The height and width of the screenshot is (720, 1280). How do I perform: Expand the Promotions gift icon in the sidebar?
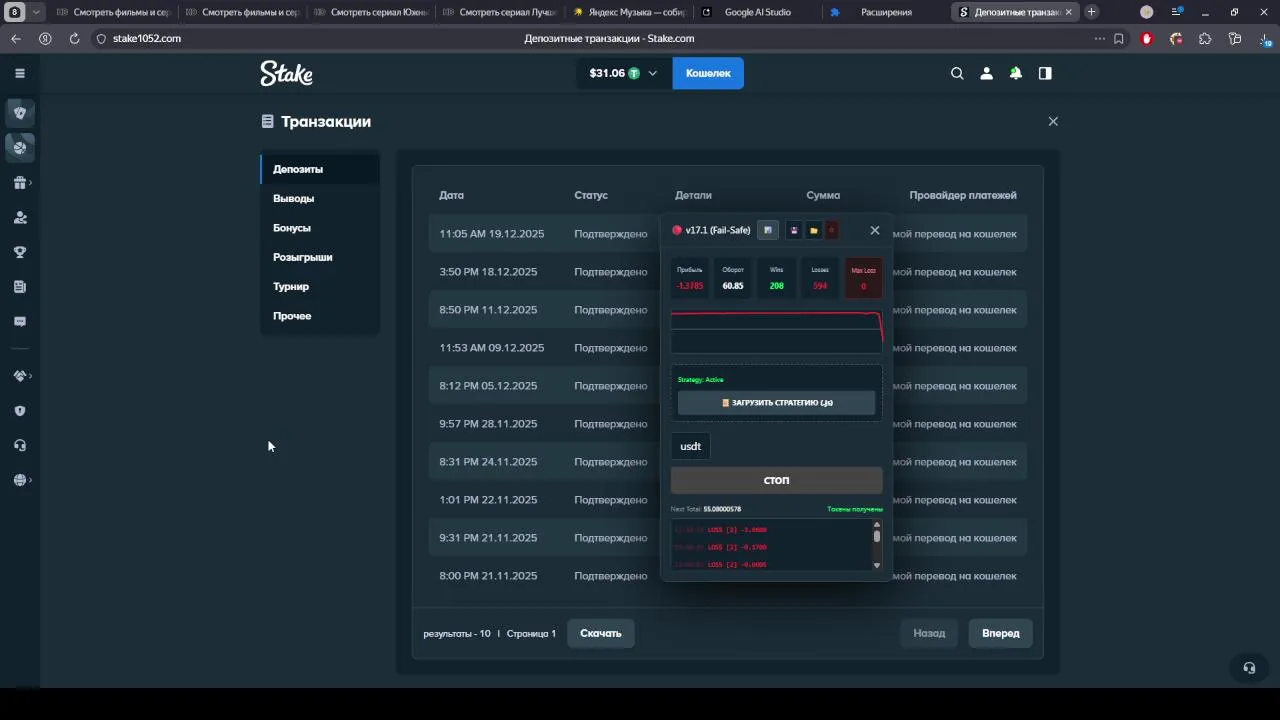coord(20,183)
